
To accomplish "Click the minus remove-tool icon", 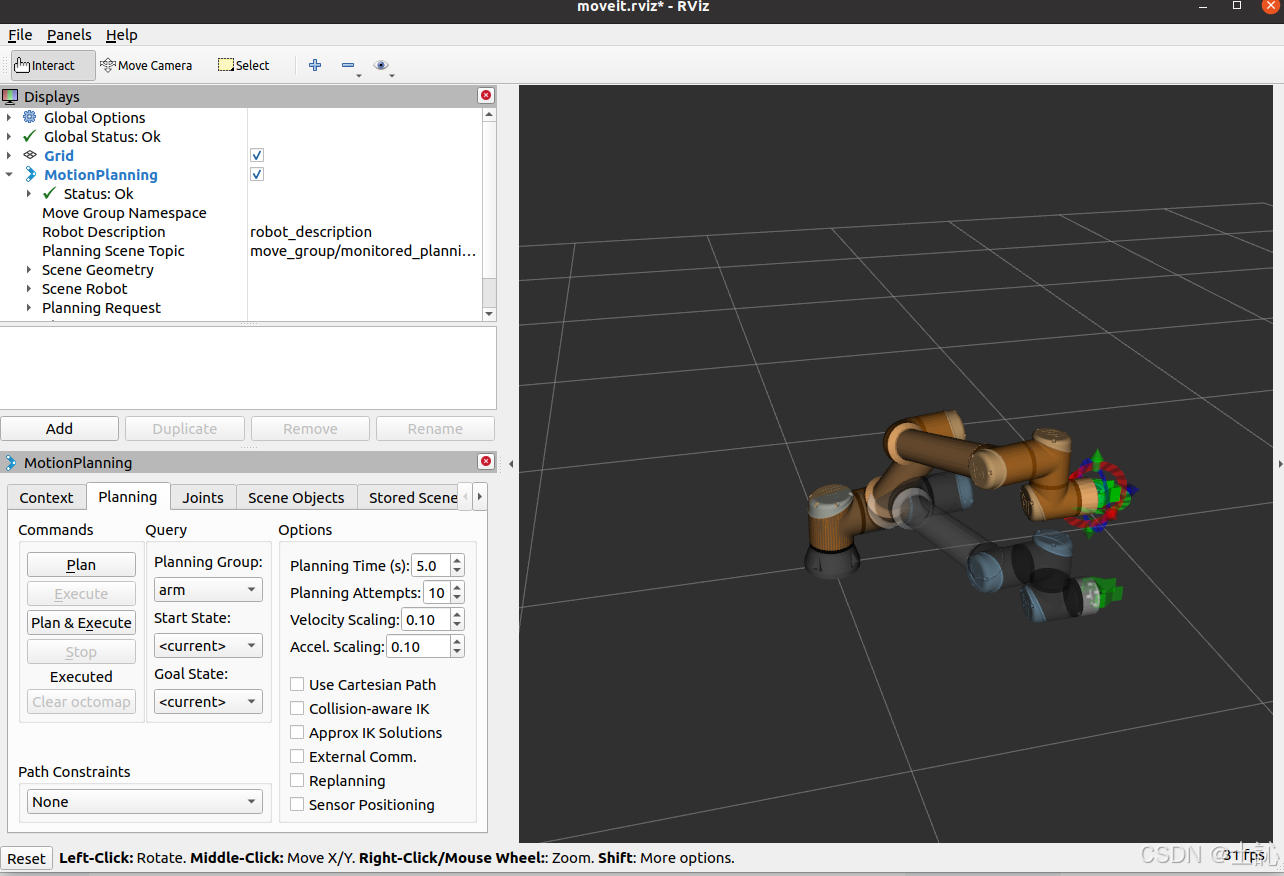I will (348, 65).
